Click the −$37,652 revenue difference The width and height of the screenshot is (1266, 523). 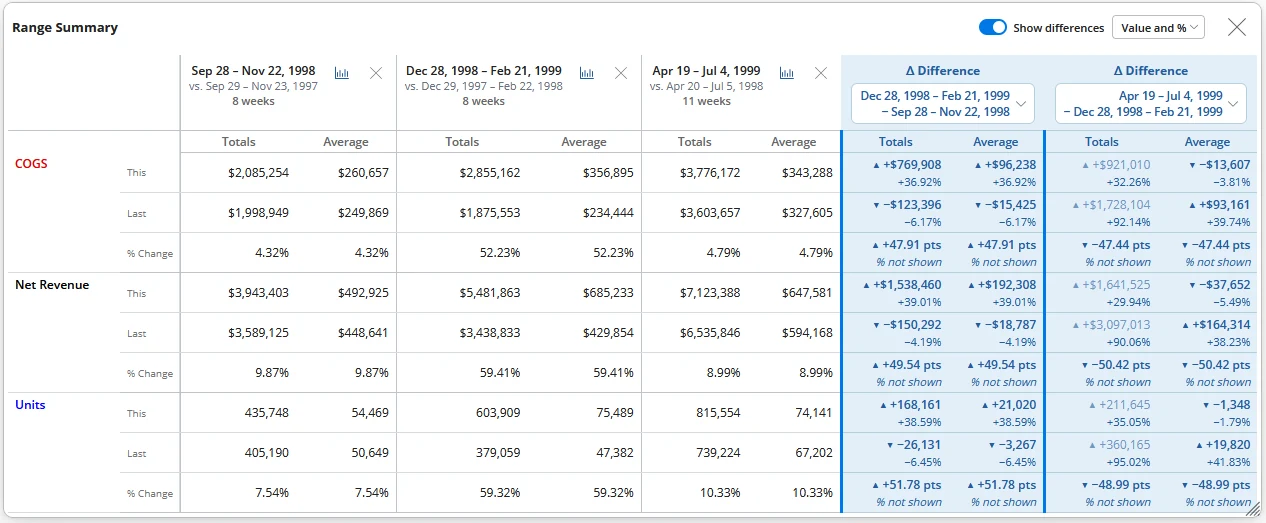tap(1224, 285)
